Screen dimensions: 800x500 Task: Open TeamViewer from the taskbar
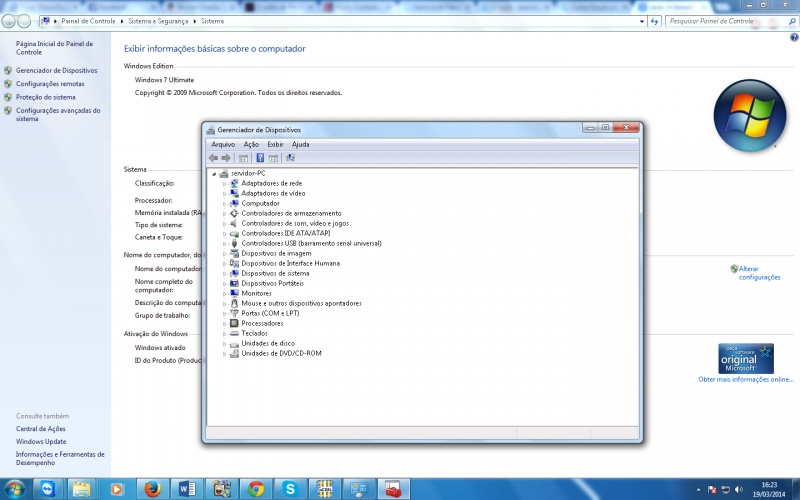tap(48, 489)
